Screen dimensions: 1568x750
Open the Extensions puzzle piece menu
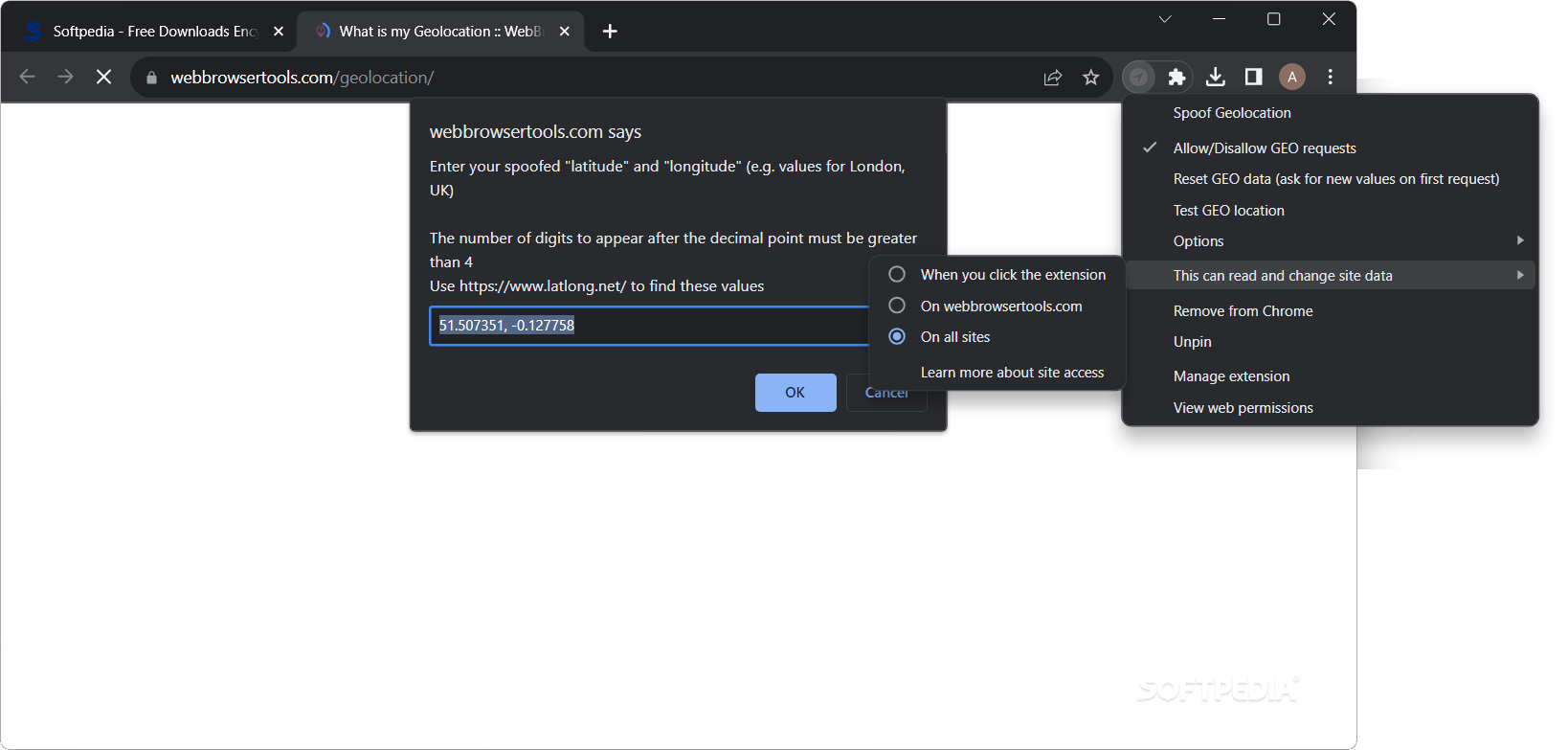click(1176, 77)
